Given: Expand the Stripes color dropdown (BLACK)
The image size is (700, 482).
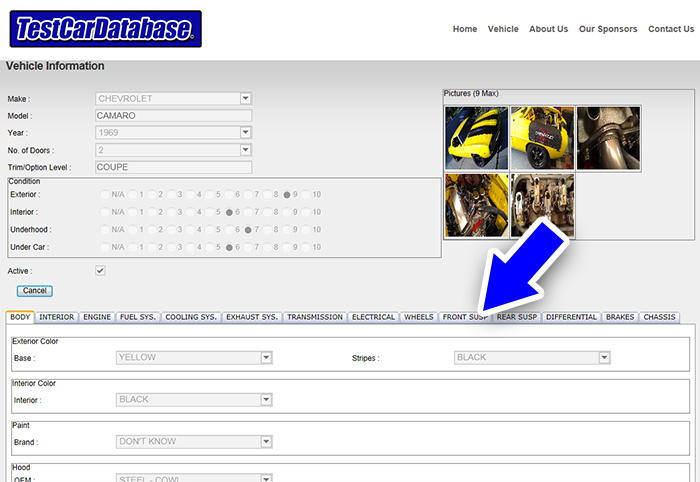Looking at the screenshot, I should [532, 357].
